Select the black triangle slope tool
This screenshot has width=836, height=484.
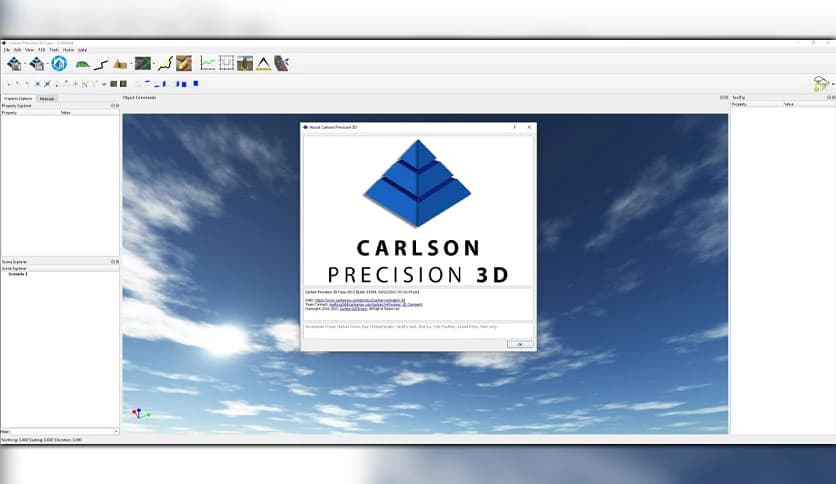tap(263, 64)
